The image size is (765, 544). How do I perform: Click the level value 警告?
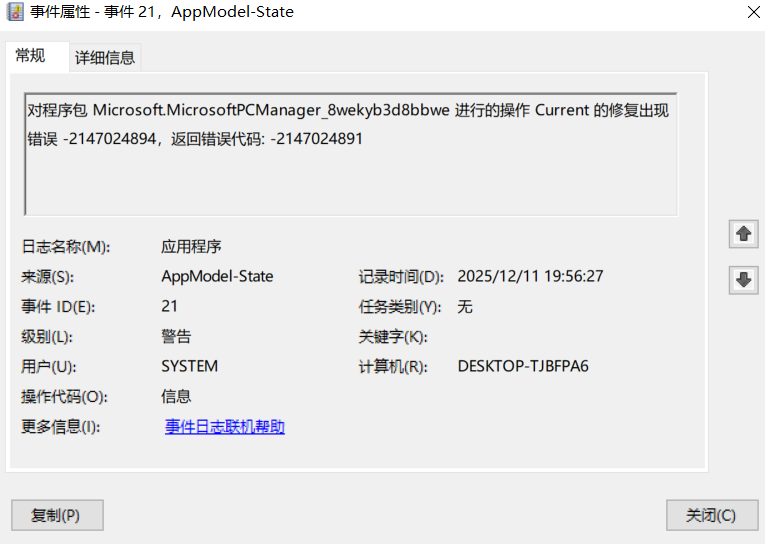click(176, 337)
